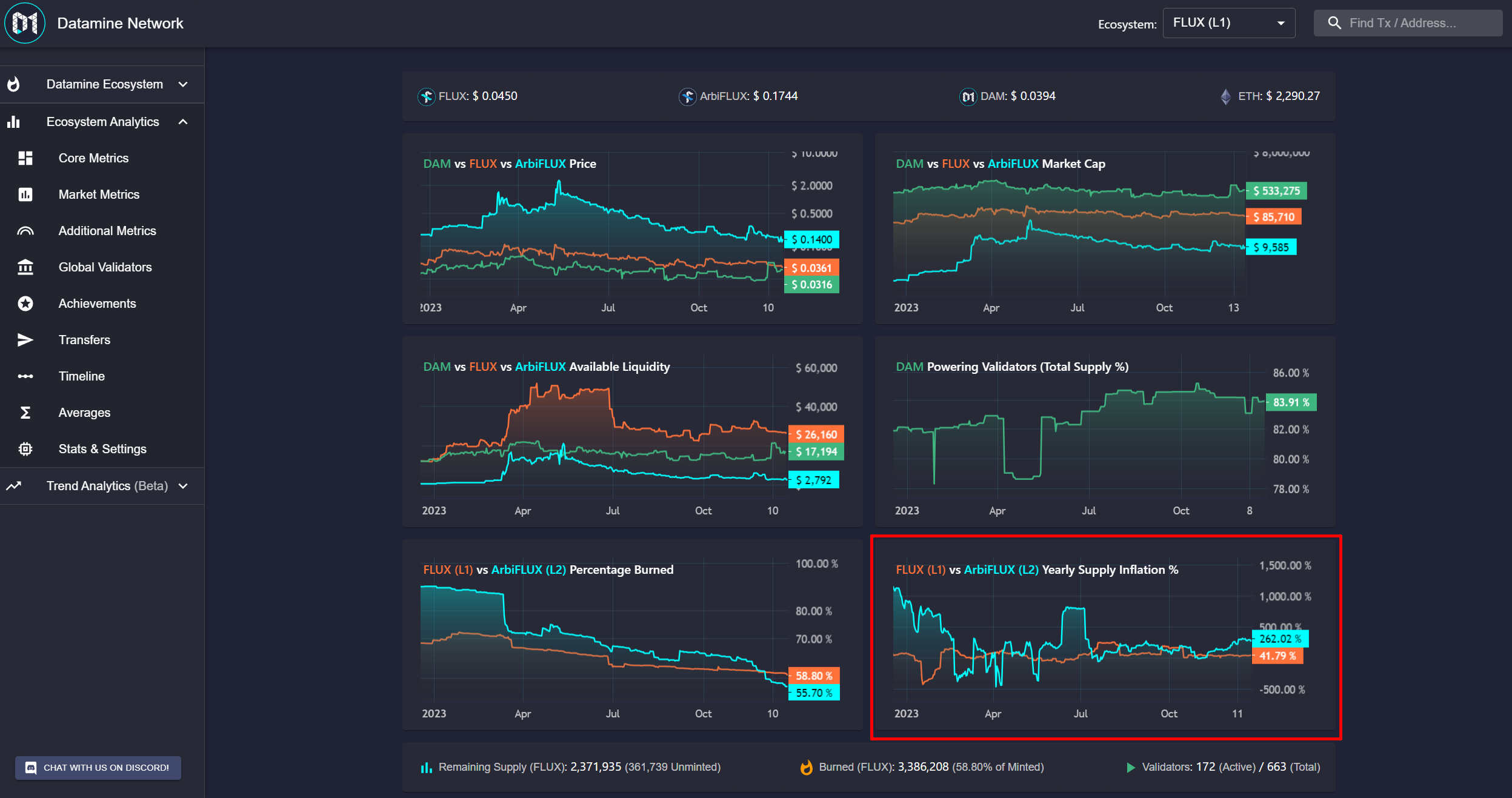Click the Available Liquidity chart area
1512x798 pixels.
tap(632, 432)
